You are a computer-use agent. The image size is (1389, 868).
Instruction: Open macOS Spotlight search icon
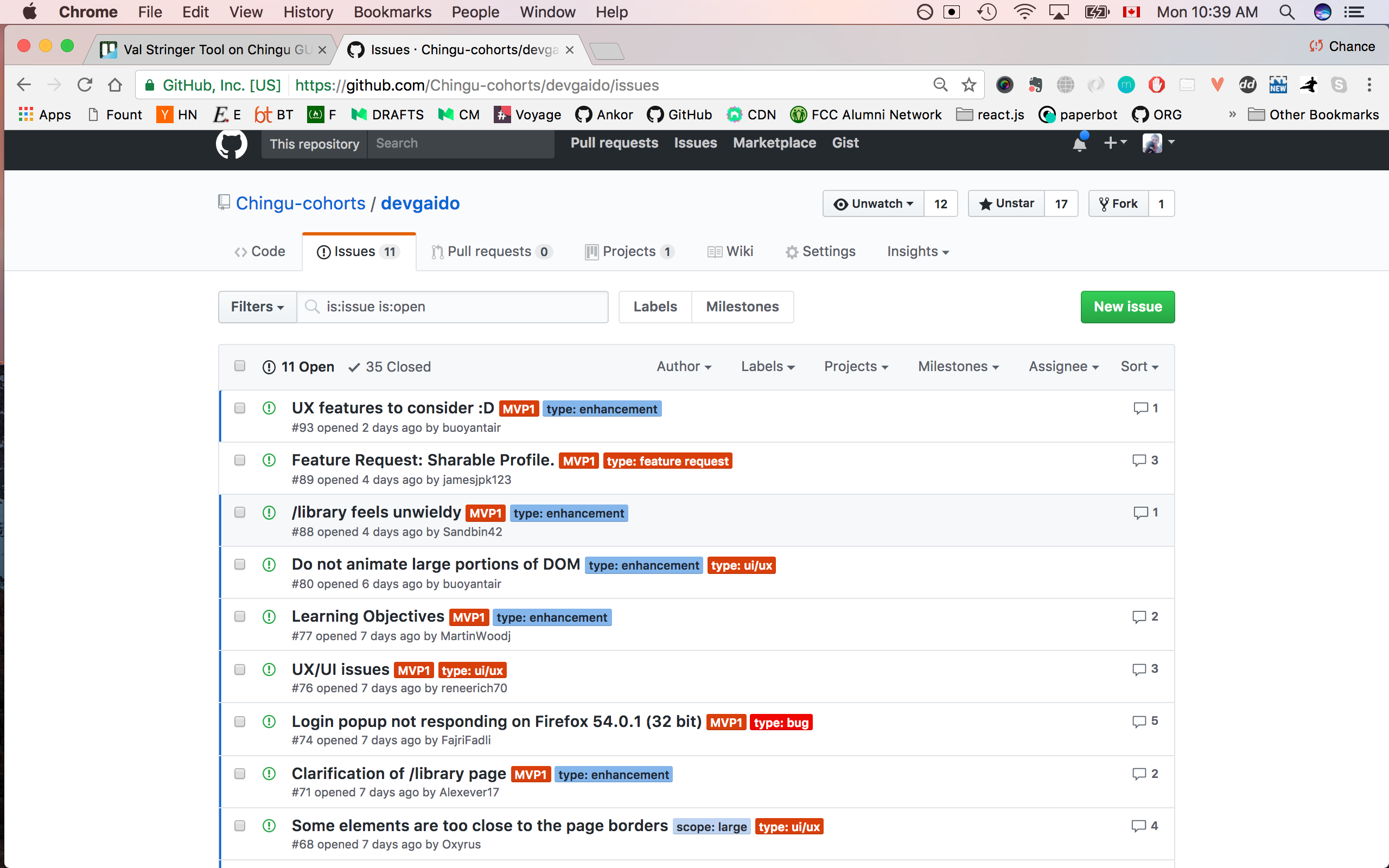tap(1287, 12)
